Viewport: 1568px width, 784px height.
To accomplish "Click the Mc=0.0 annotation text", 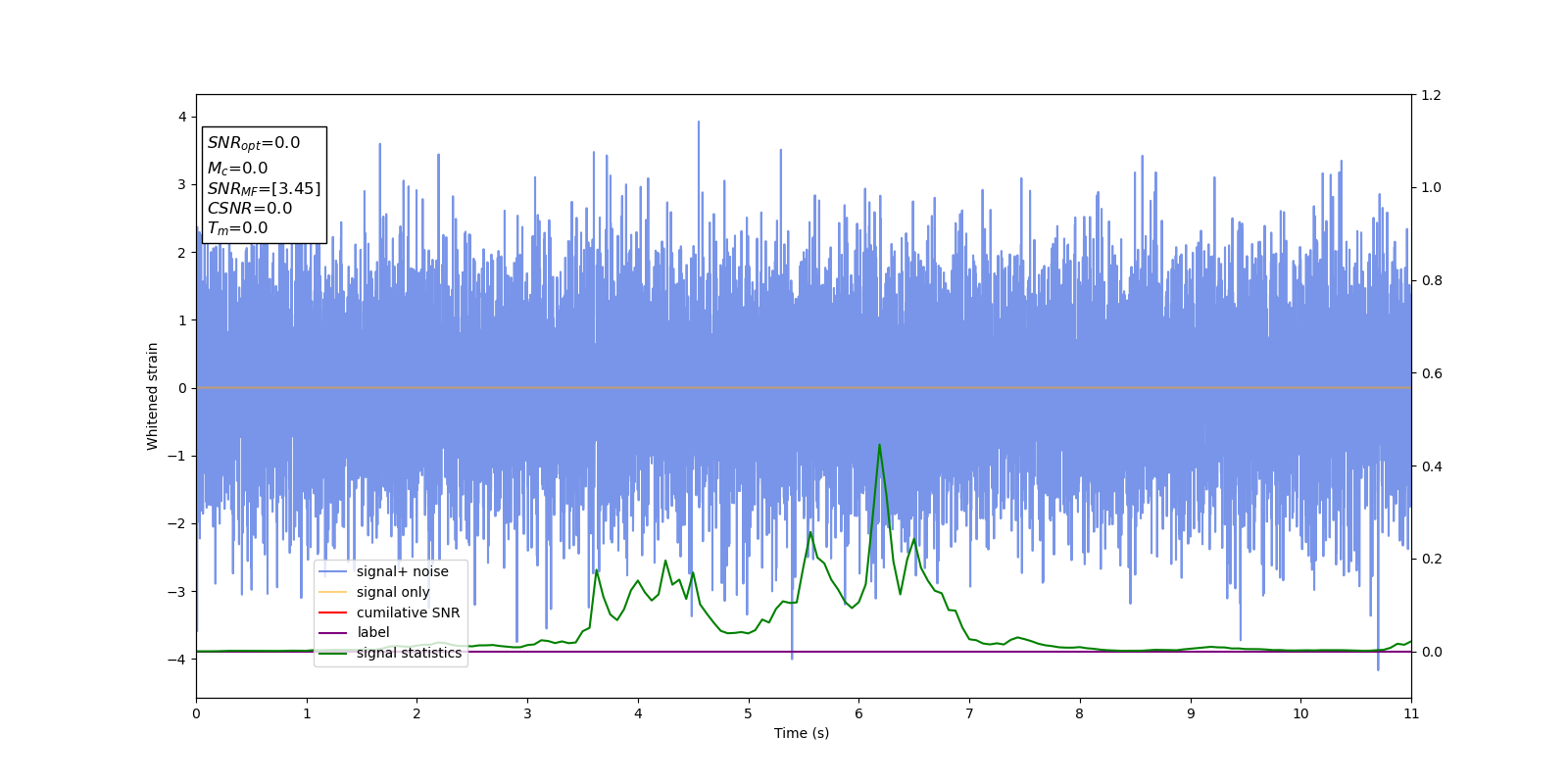I will point(237,169).
